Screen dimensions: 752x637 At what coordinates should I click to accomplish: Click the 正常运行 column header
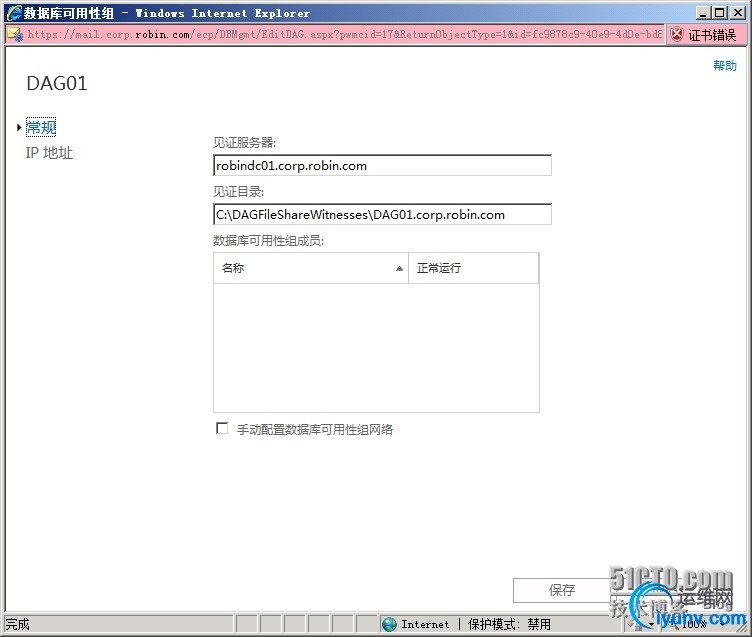click(473, 268)
